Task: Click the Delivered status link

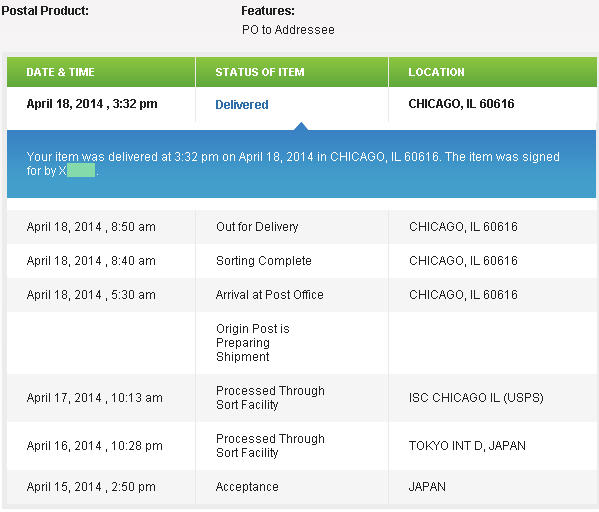Action: pos(242,104)
